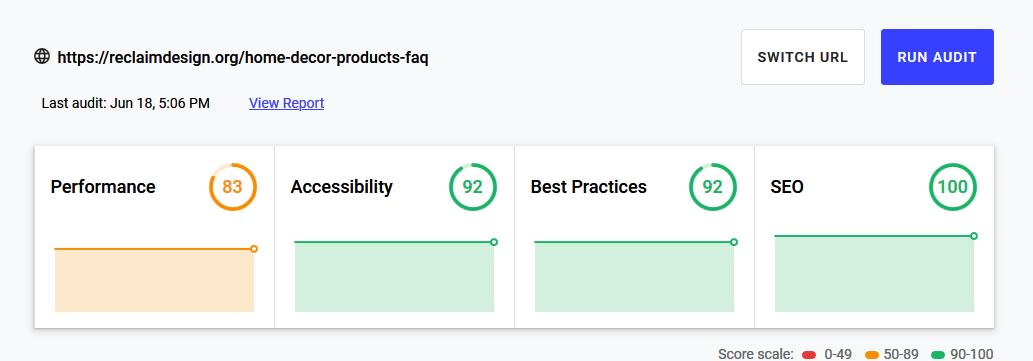Click the Accessibility score gauge showing 92
This screenshot has width=1033, height=361.
coord(472,187)
